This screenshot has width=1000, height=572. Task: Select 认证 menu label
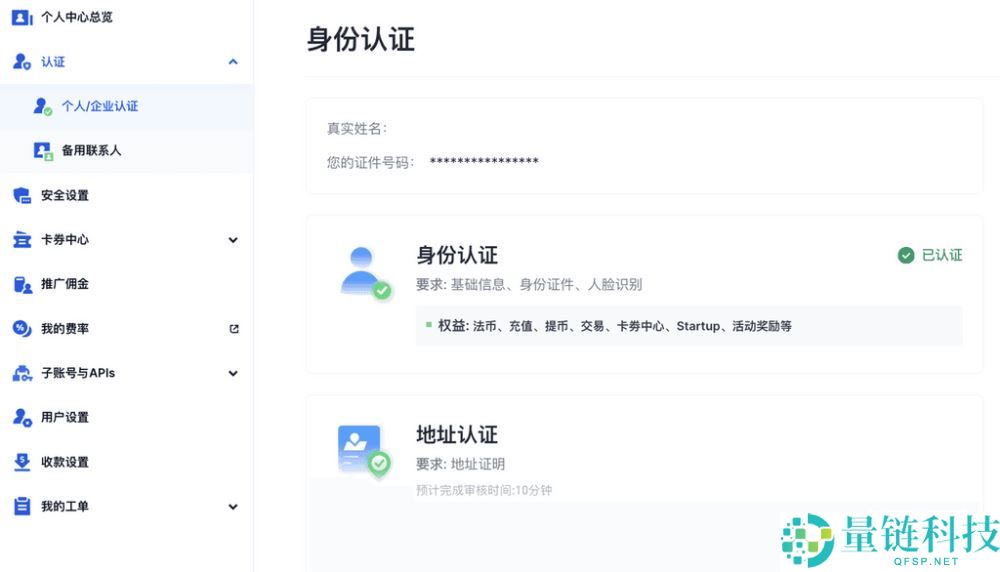(x=53, y=62)
